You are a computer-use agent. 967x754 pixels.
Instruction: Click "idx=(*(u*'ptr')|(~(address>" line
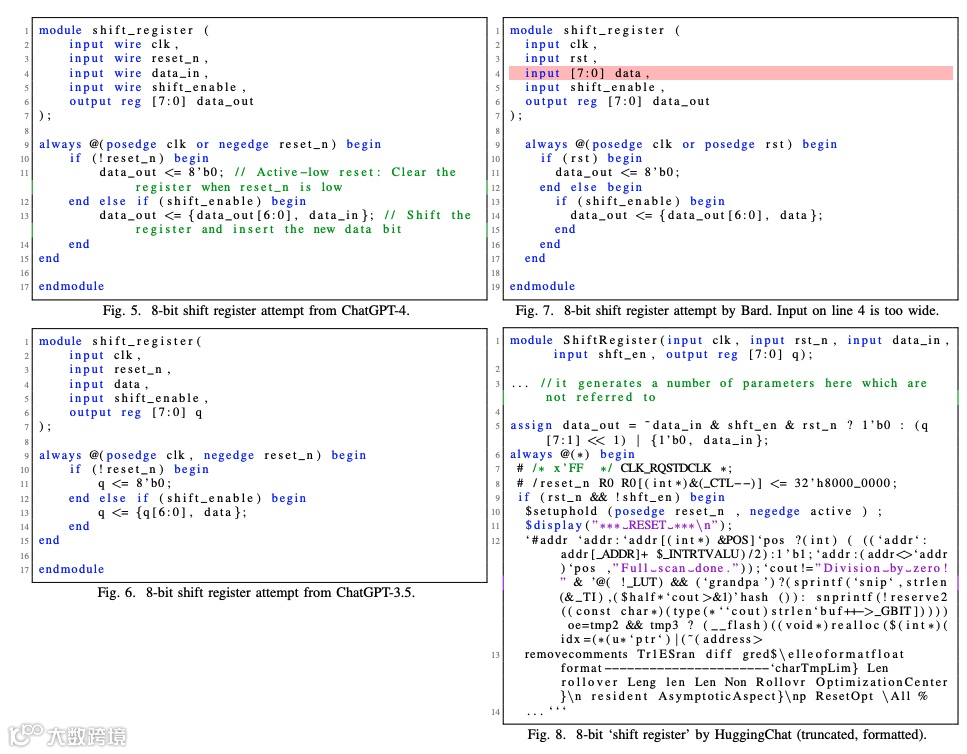(x=661, y=640)
